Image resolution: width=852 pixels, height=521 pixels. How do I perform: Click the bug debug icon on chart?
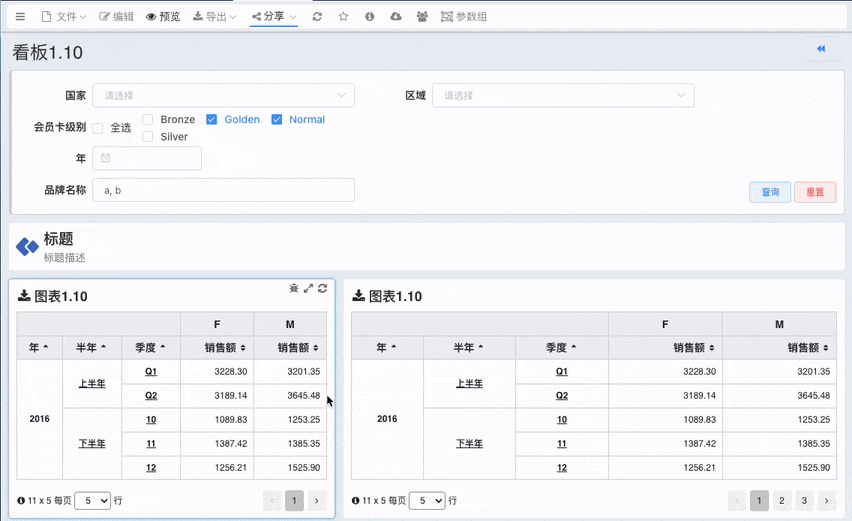294,288
